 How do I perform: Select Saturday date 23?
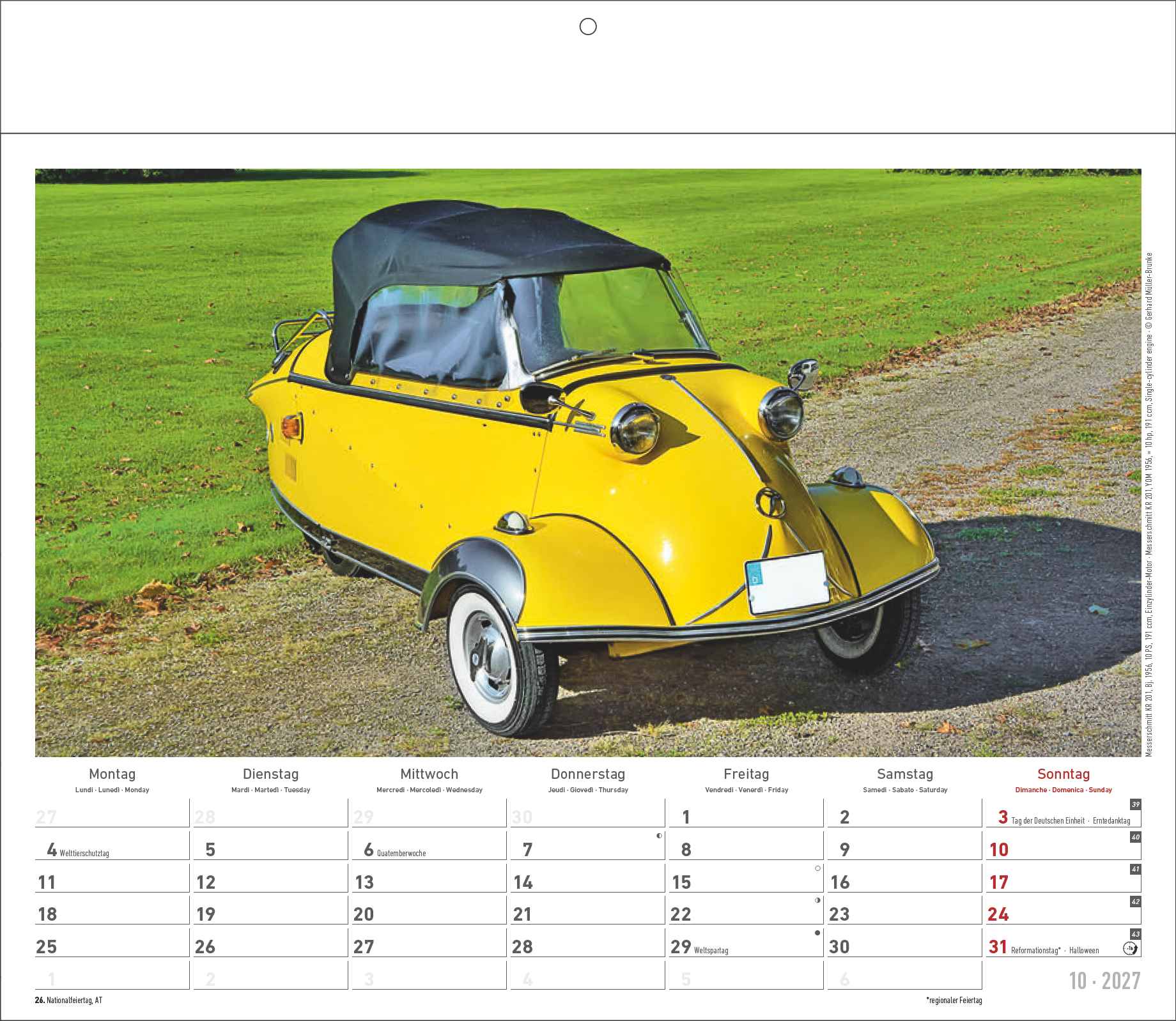tap(839, 914)
